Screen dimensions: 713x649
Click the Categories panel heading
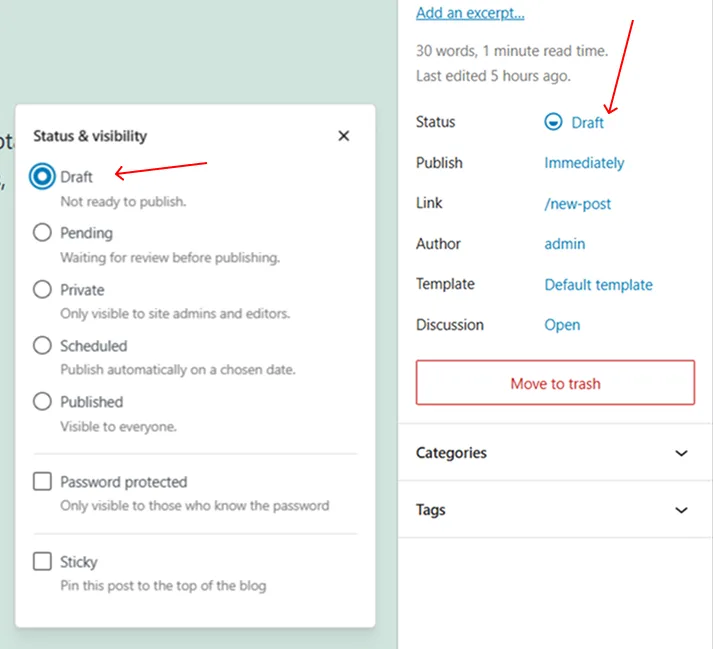click(x=451, y=453)
